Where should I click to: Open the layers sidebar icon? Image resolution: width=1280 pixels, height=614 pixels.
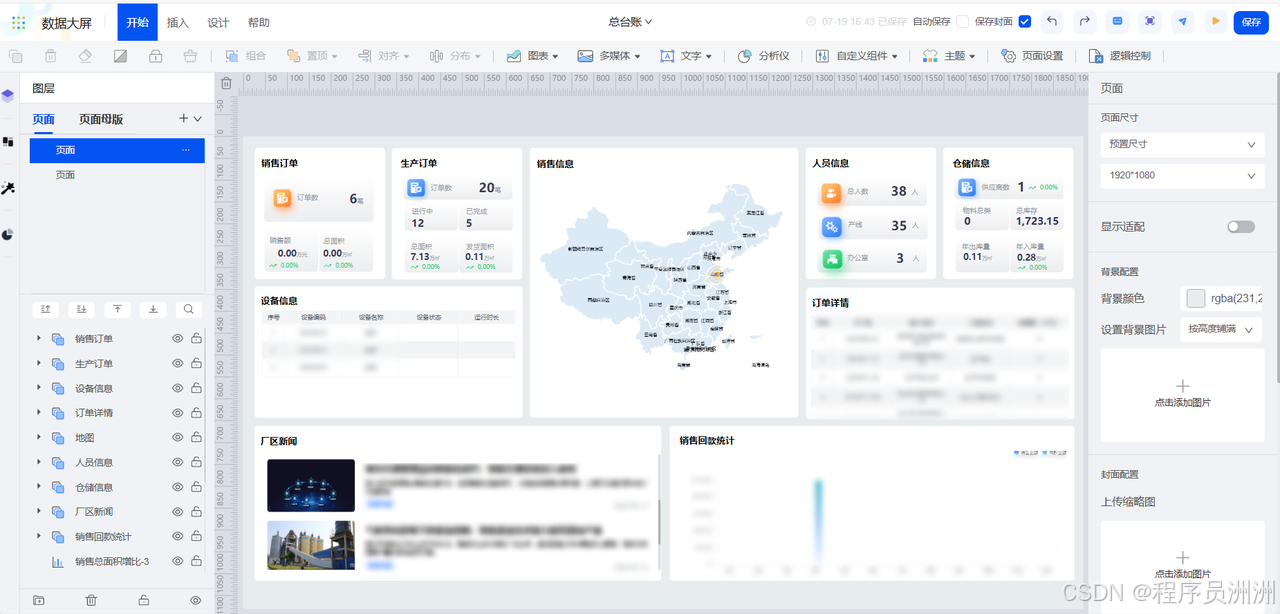click(8, 96)
